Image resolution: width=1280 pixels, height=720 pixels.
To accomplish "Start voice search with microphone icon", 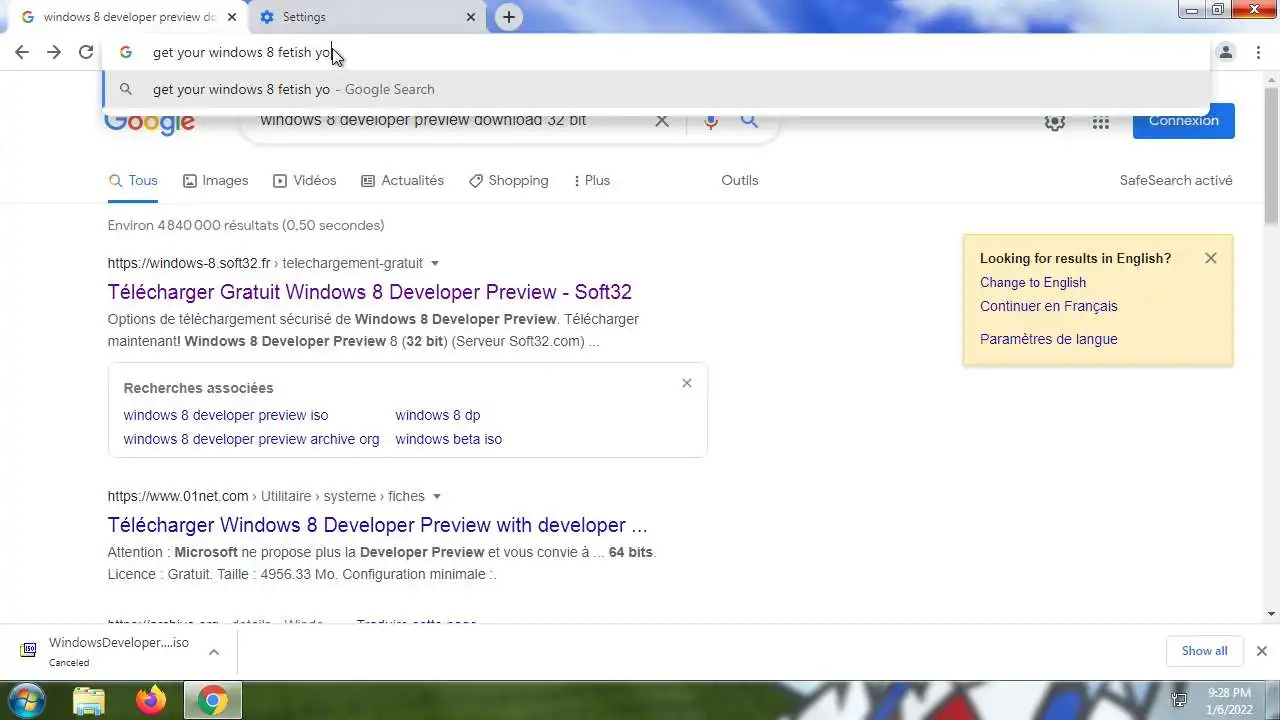I will pos(711,121).
